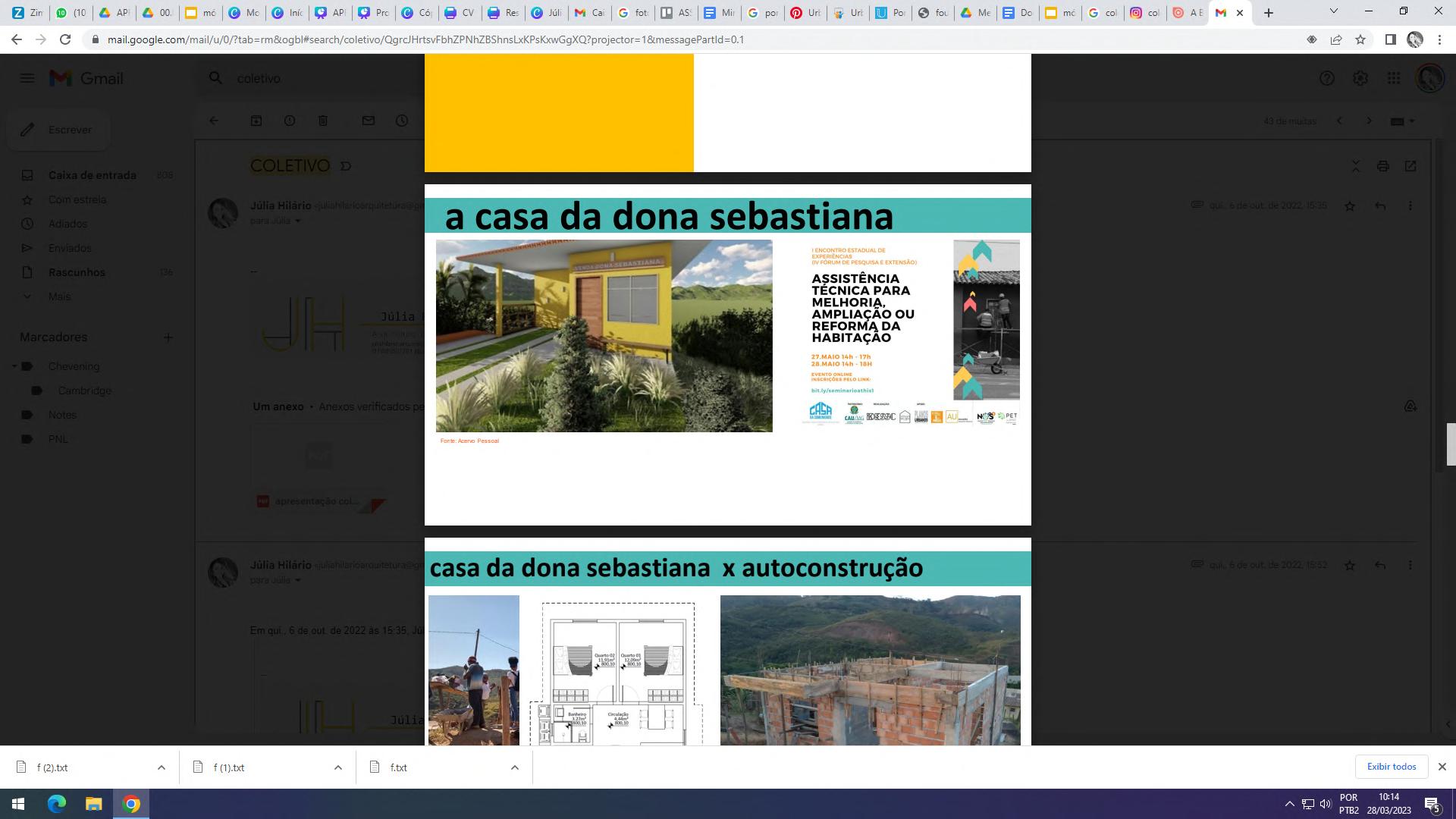
Task: Click the mark as unread envelope icon
Action: pyautogui.click(x=369, y=121)
